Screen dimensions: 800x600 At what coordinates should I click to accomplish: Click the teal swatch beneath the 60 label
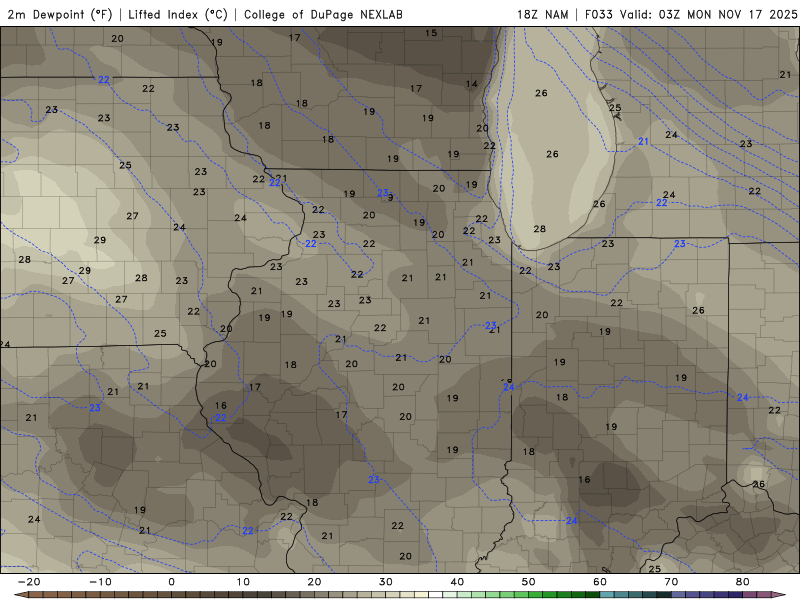tap(607, 595)
